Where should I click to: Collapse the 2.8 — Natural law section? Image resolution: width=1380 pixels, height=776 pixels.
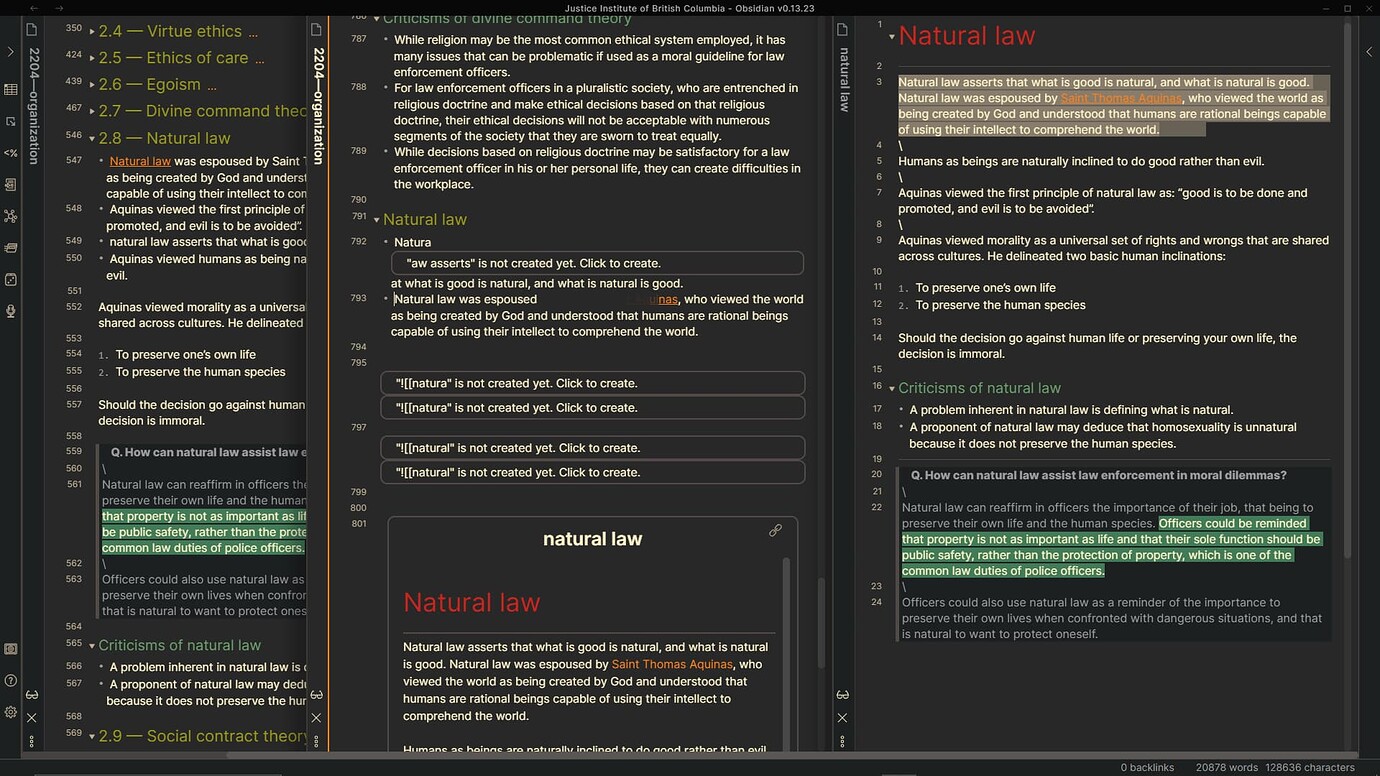(91, 137)
